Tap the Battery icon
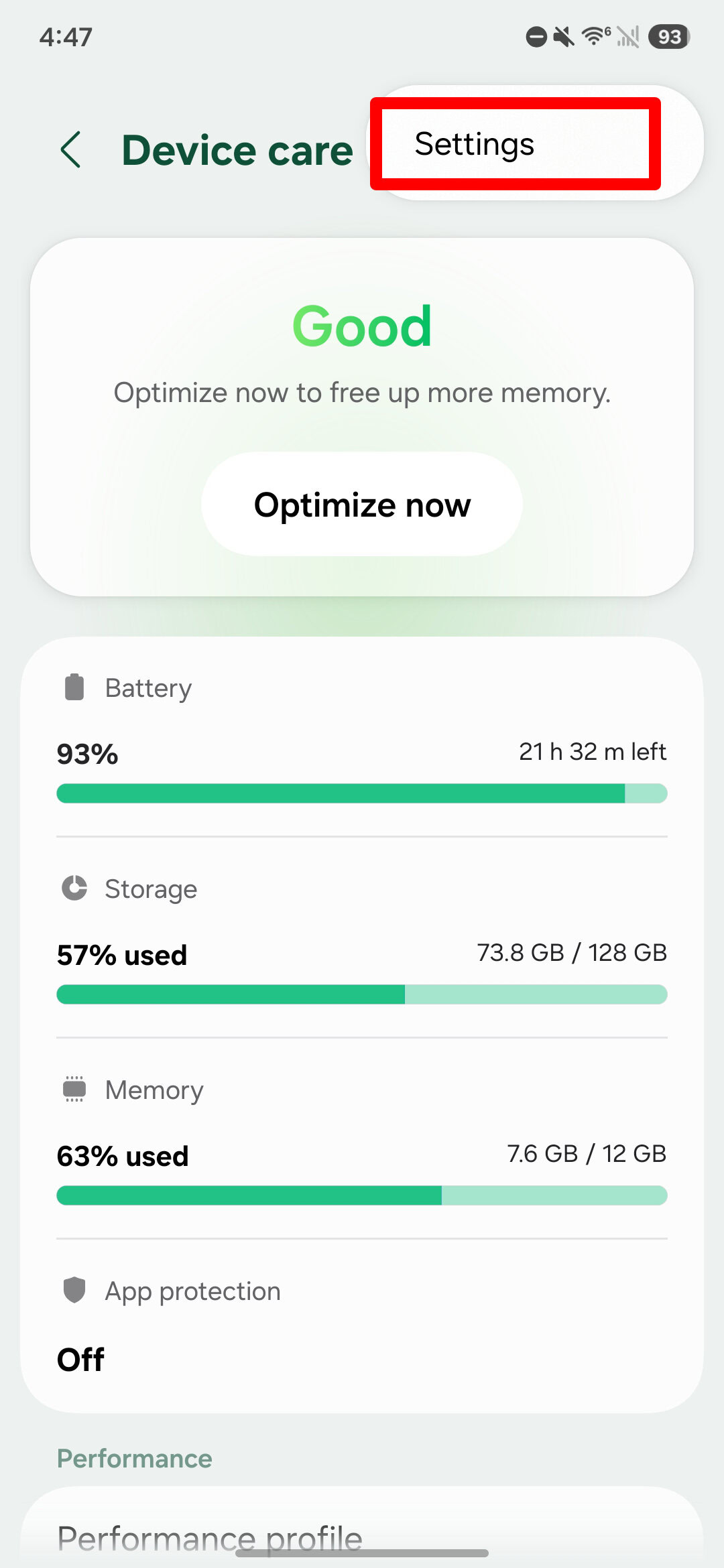Image resolution: width=724 pixels, height=1568 pixels. pos(74,688)
